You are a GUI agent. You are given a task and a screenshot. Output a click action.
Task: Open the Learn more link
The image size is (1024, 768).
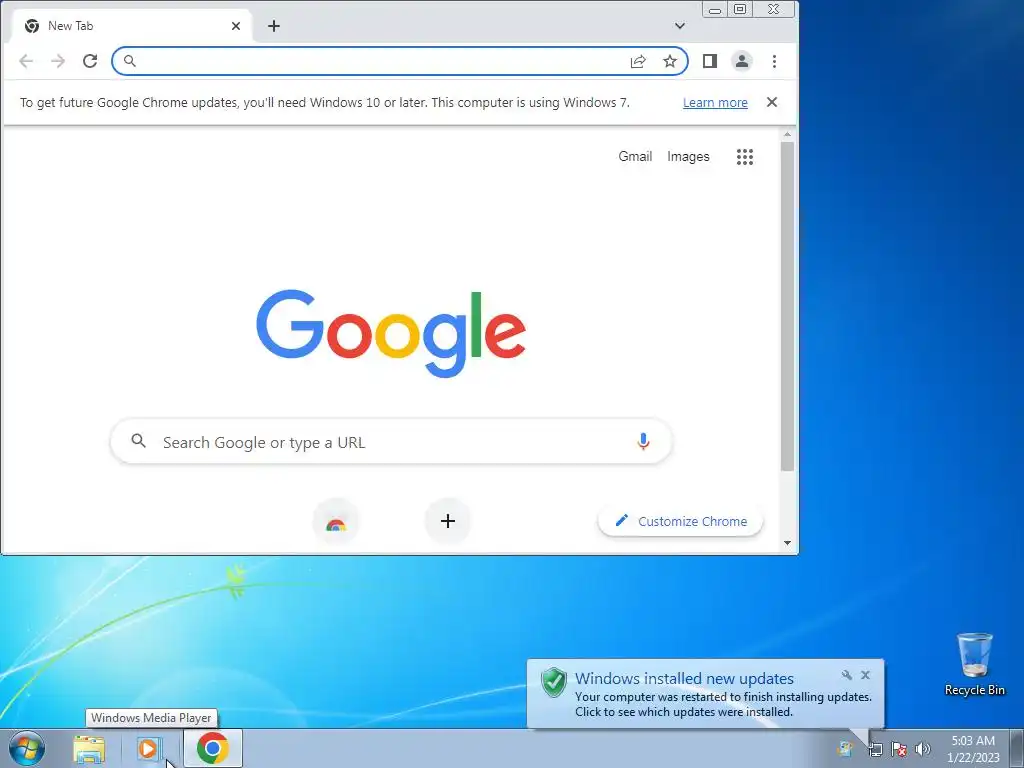tap(715, 103)
